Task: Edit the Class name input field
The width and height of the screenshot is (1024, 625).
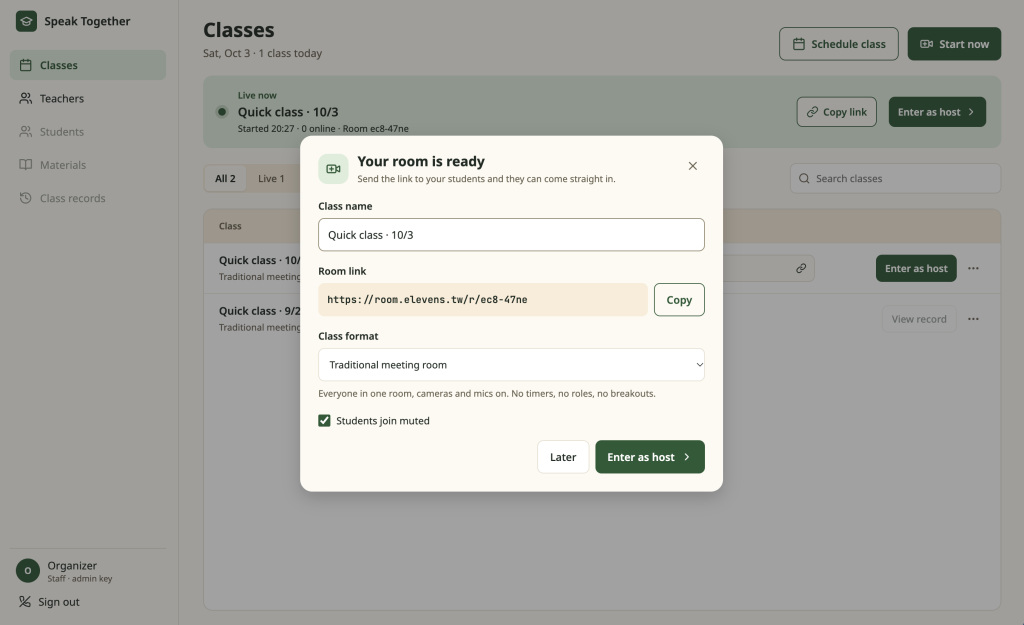Action: pos(511,234)
